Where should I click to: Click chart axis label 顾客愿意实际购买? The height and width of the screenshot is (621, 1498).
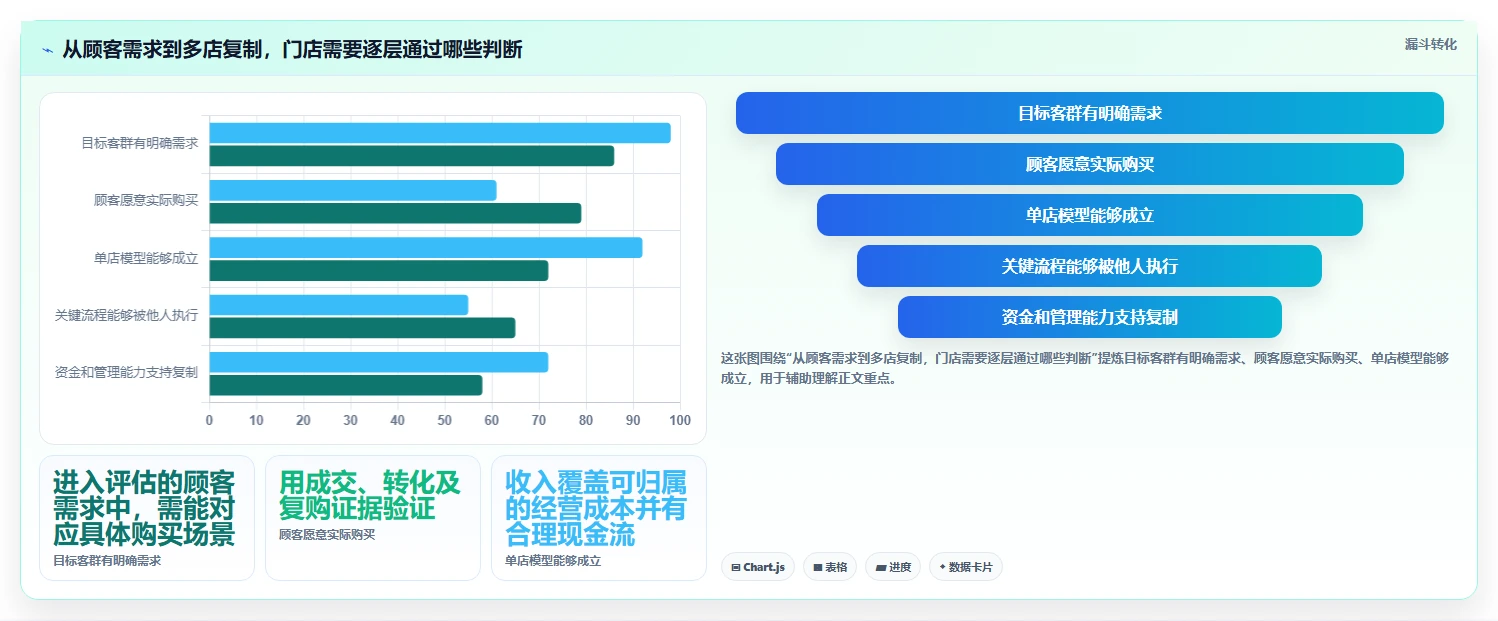click(x=146, y=200)
